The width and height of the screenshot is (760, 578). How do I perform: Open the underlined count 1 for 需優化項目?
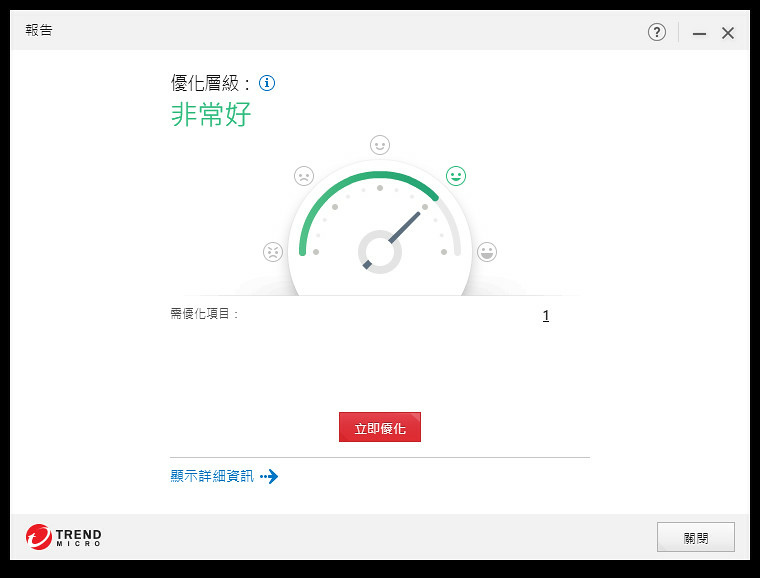point(546,315)
